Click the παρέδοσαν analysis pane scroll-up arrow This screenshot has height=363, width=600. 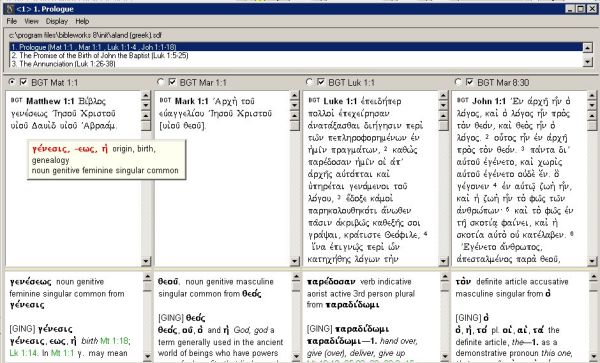pyautogui.click(x=445, y=277)
